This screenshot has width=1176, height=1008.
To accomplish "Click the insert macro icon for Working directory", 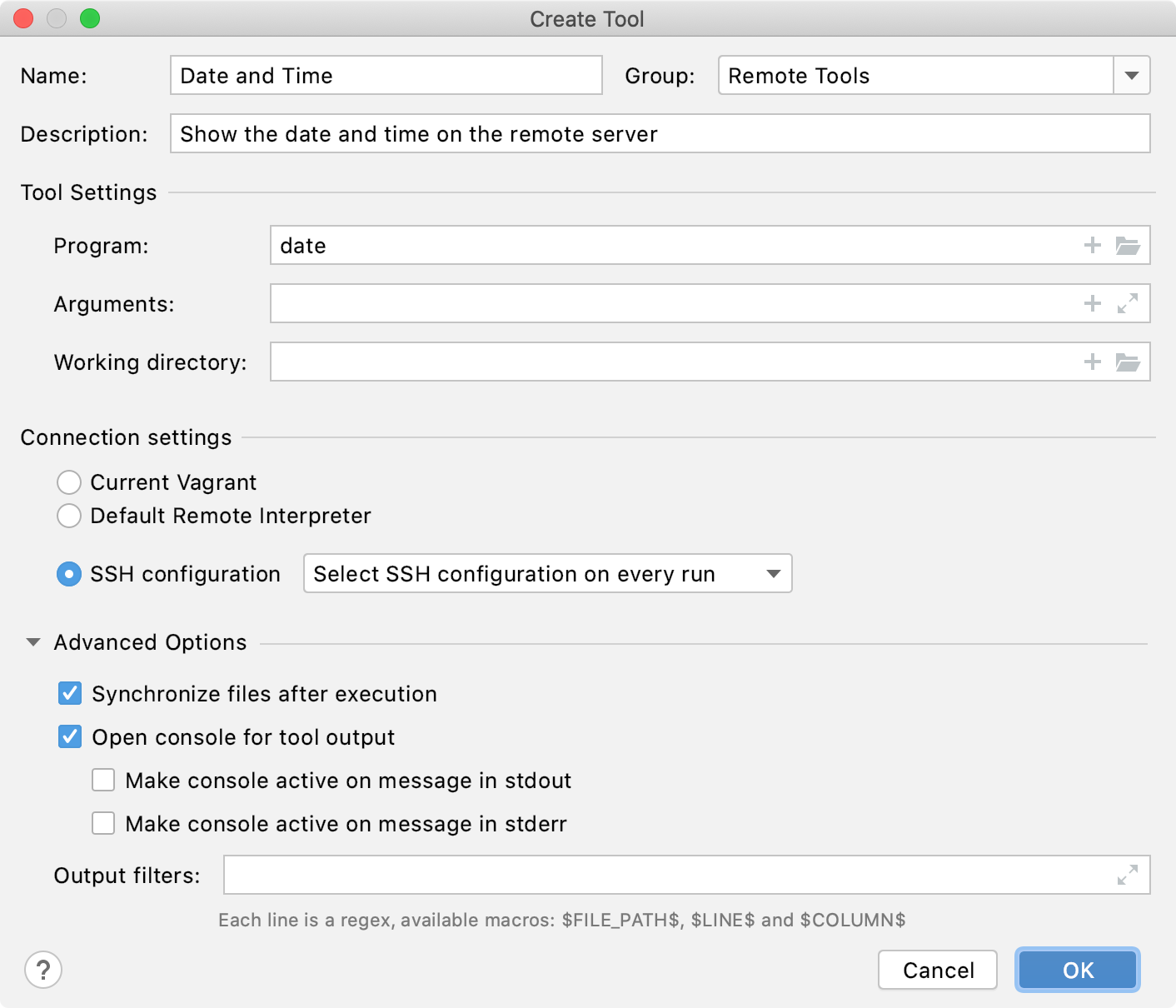I will pos(1092,362).
